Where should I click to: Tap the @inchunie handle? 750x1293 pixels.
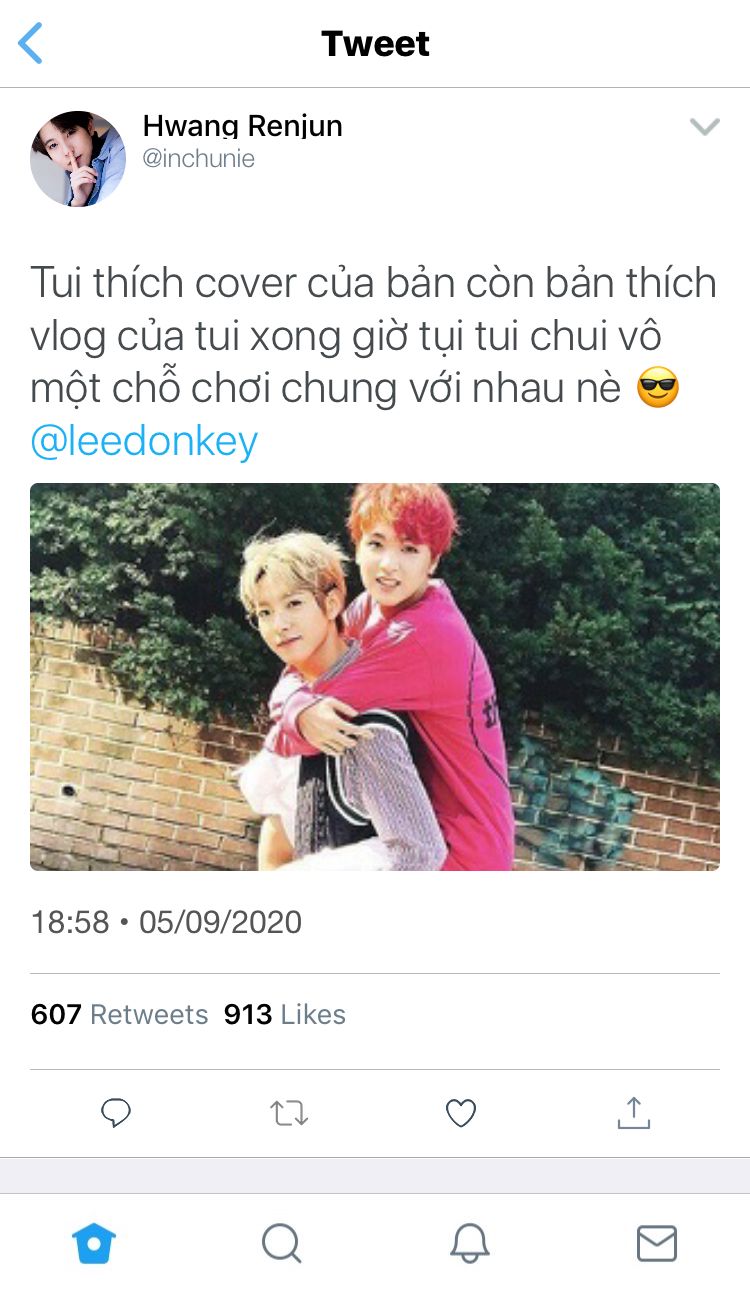tap(199, 158)
